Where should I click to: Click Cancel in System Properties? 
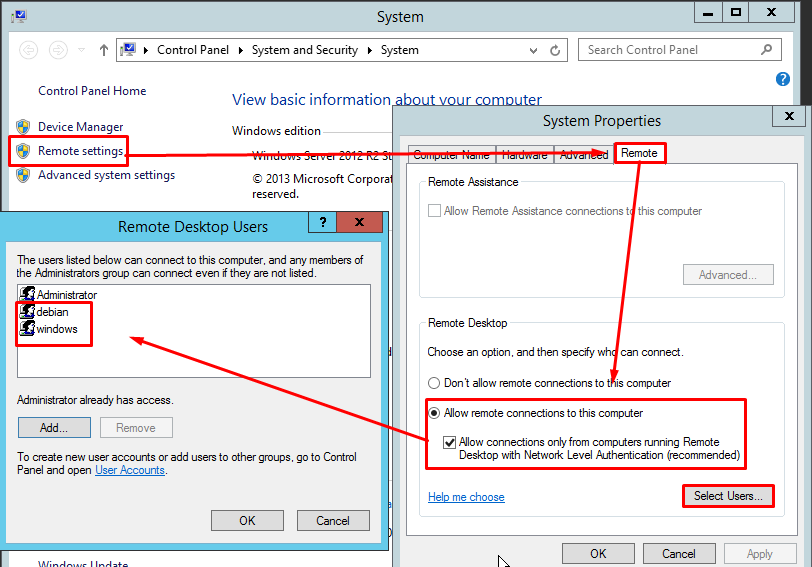678,554
